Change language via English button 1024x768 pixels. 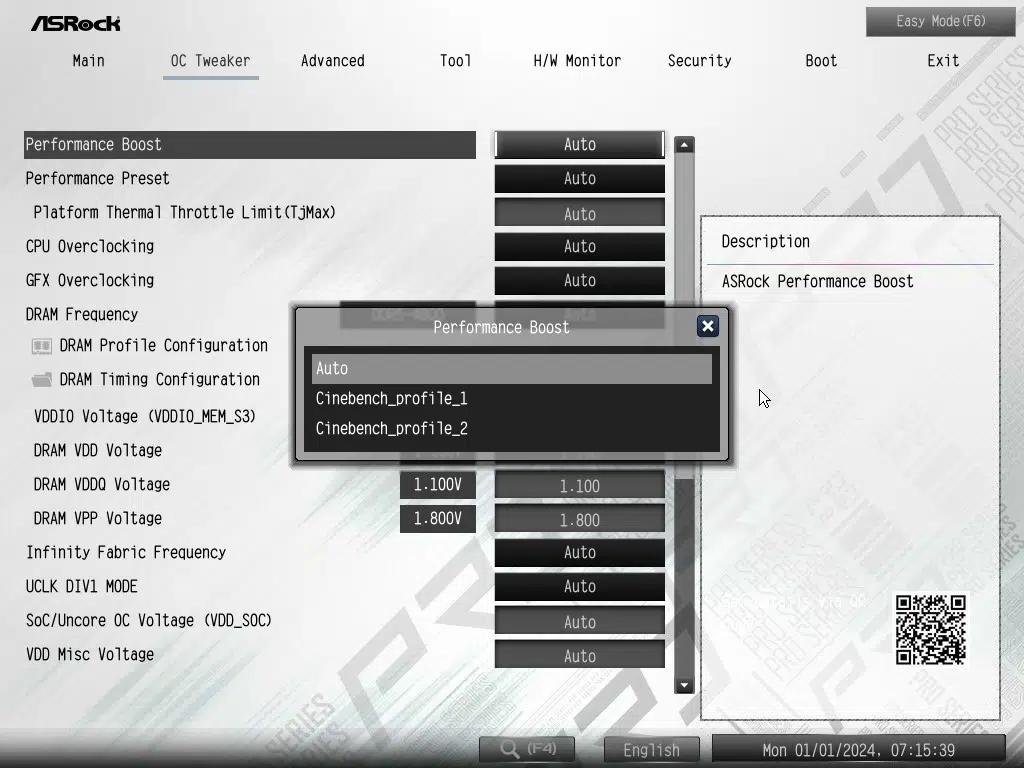click(x=651, y=749)
